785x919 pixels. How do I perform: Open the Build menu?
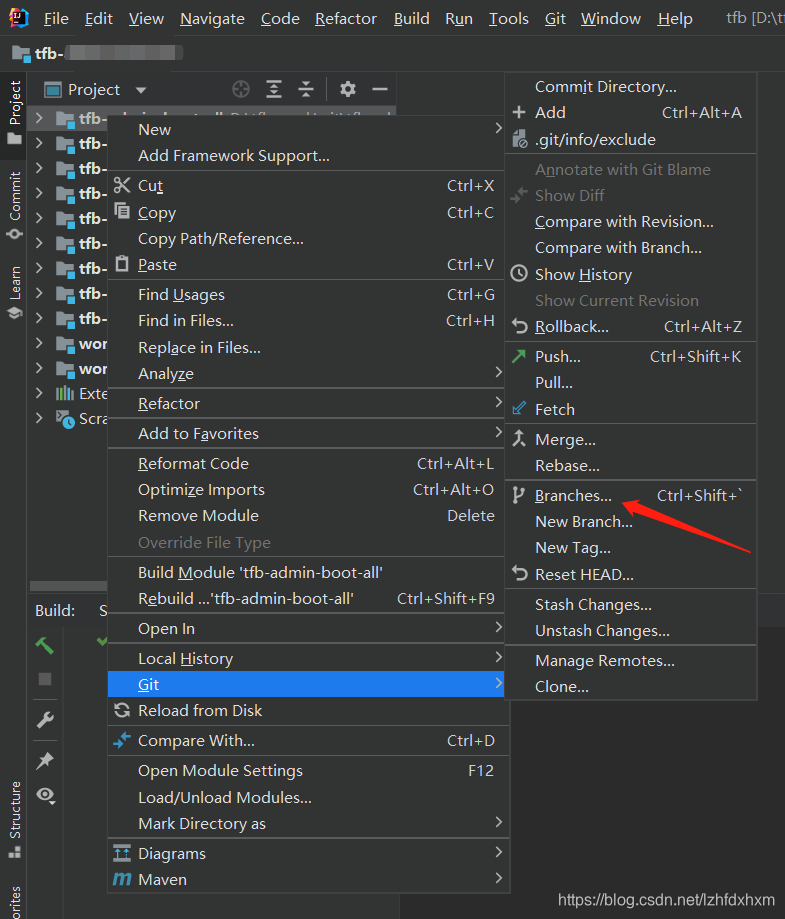(x=412, y=19)
